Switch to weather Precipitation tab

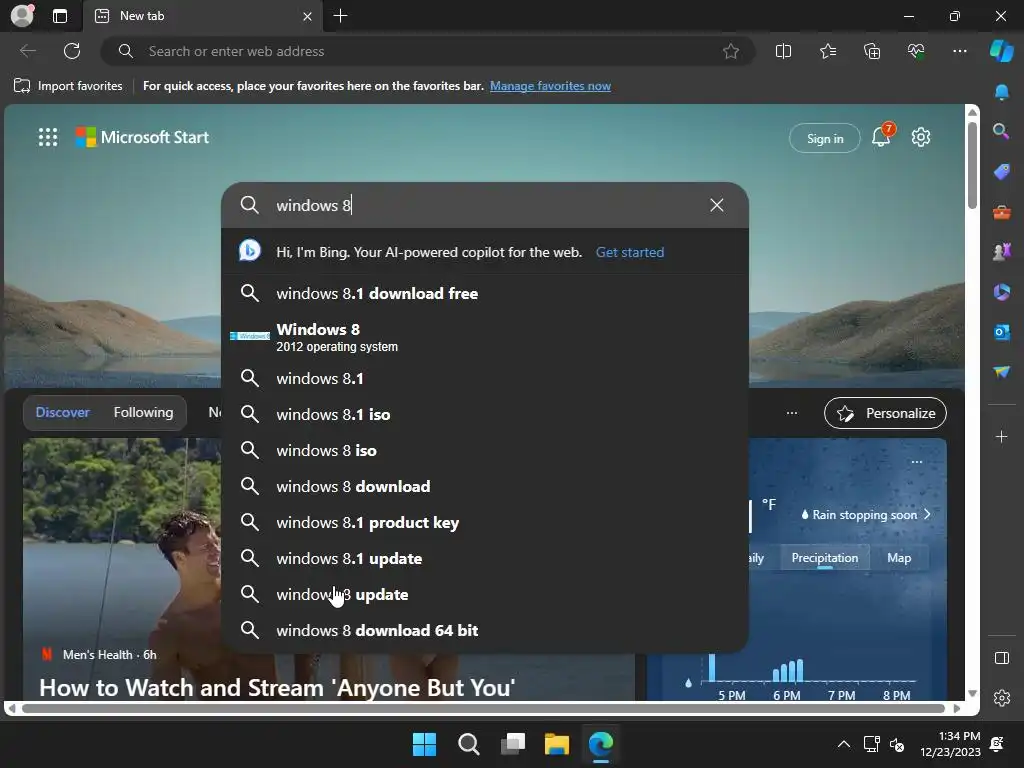824,558
